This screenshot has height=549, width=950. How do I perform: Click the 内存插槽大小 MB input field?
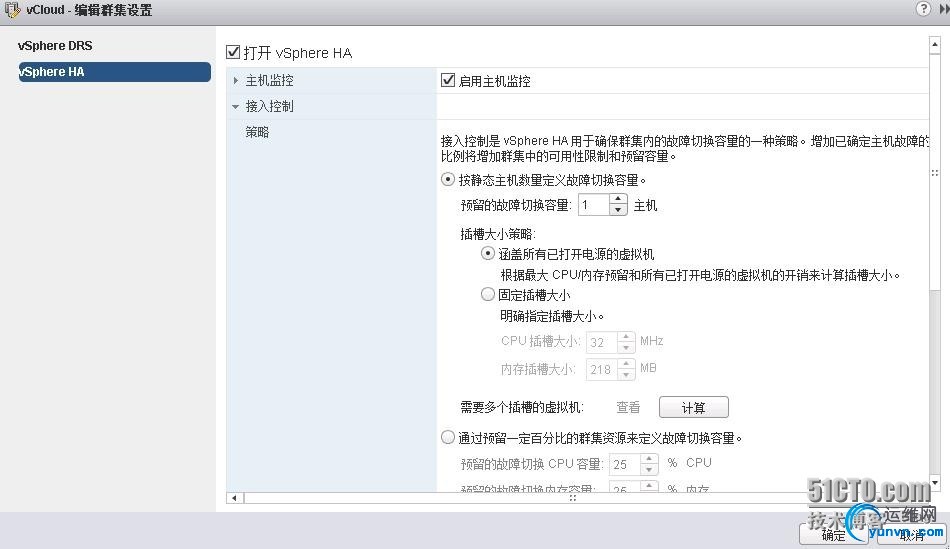pos(602,369)
